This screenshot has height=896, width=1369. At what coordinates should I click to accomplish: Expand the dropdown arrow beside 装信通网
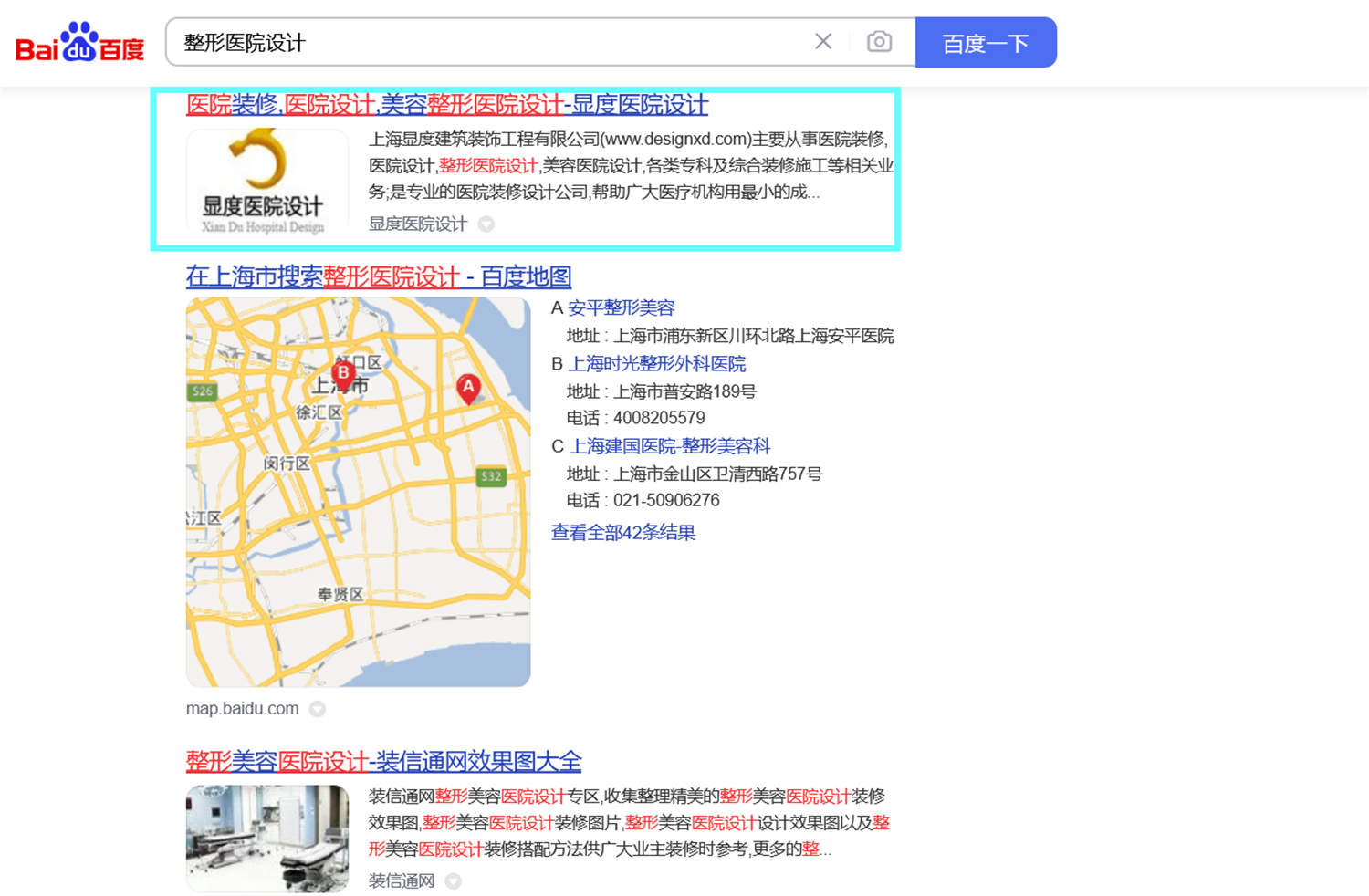[454, 881]
